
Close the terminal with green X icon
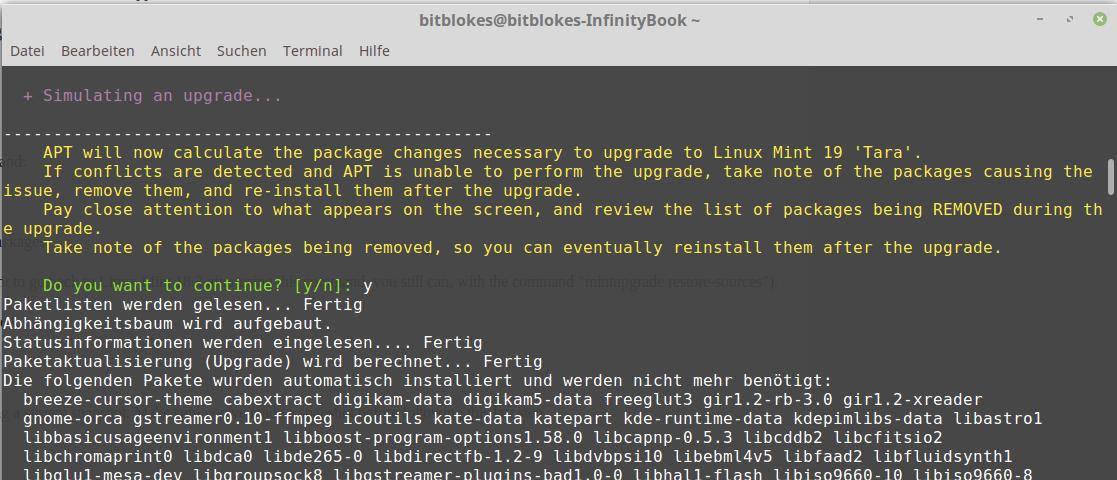tap(1100, 20)
